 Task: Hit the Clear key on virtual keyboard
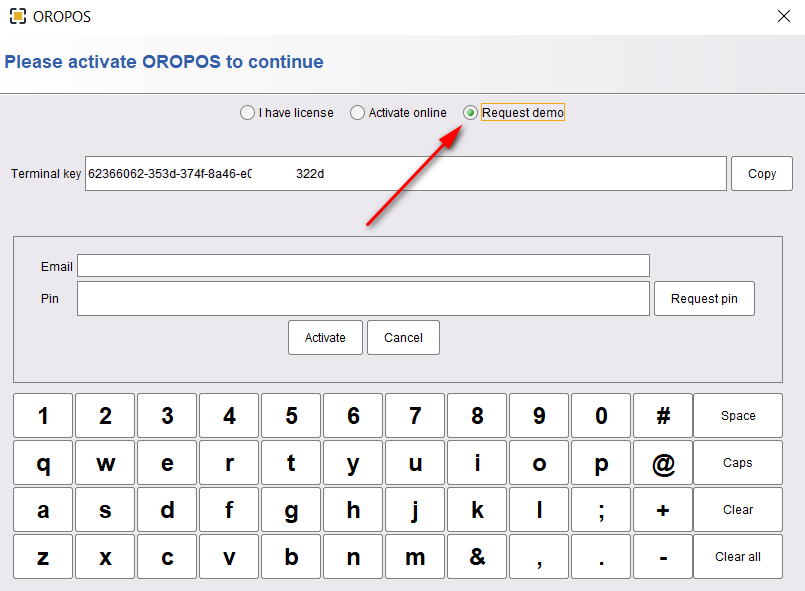[738, 509]
